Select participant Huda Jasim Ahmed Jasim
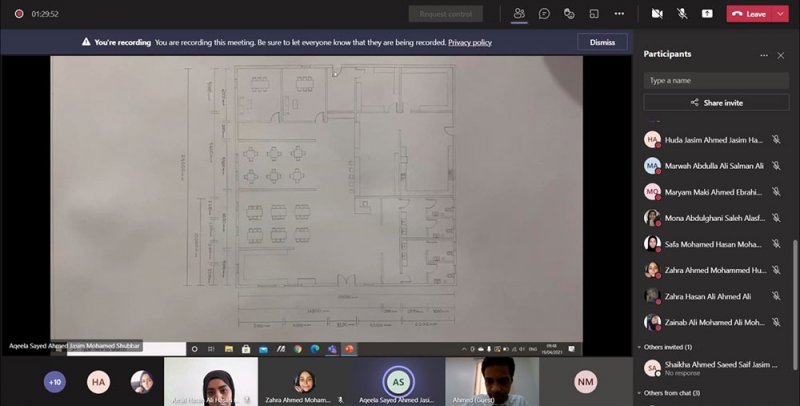This screenshot has width=800, height=406. coord(713,139)
